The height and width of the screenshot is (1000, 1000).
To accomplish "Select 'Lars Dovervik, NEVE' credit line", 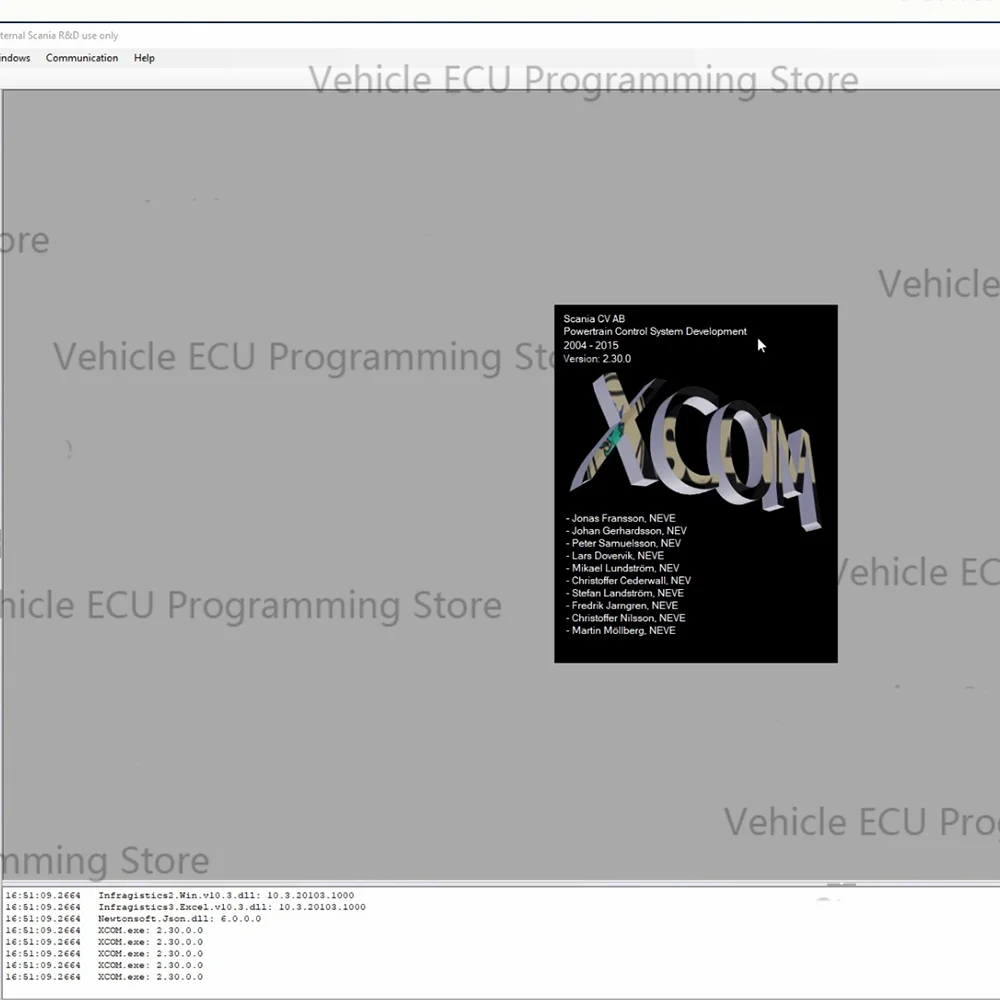I will point(615,555).
